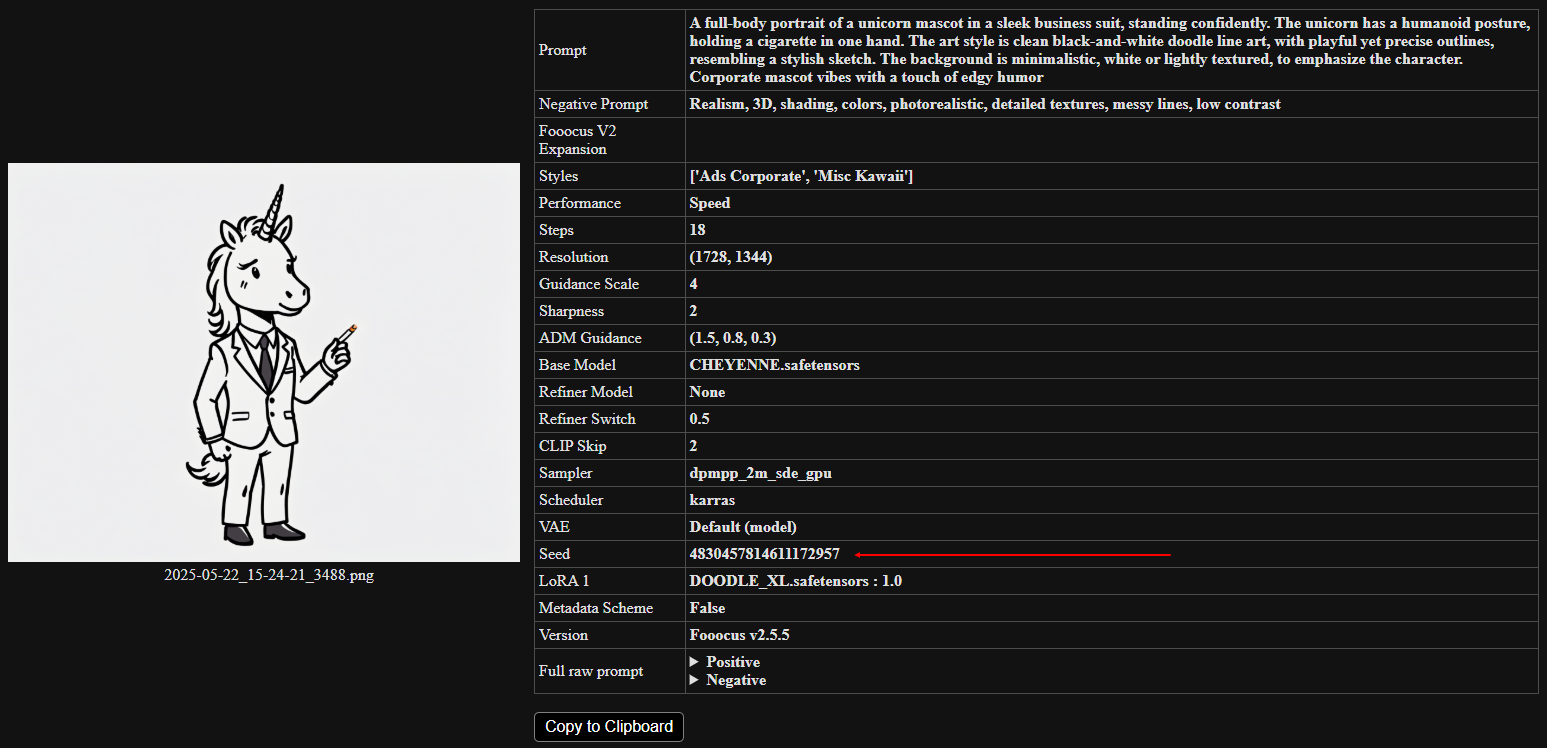Click the Styles value 'Ads Corporate', 'Misc Kawaii'
The image size is (1547, 748).
tap(801, 176)
